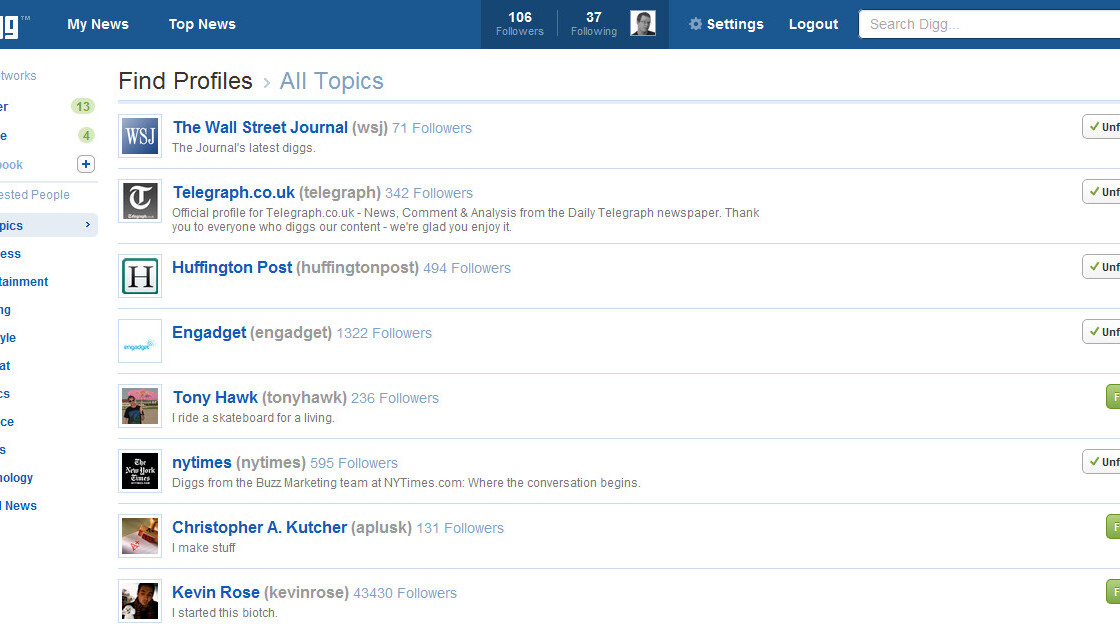The height and width of the screenshot is (630, 1120).
Task: Click "The Journal's latest diggs." text
Action: pos(244,147)
